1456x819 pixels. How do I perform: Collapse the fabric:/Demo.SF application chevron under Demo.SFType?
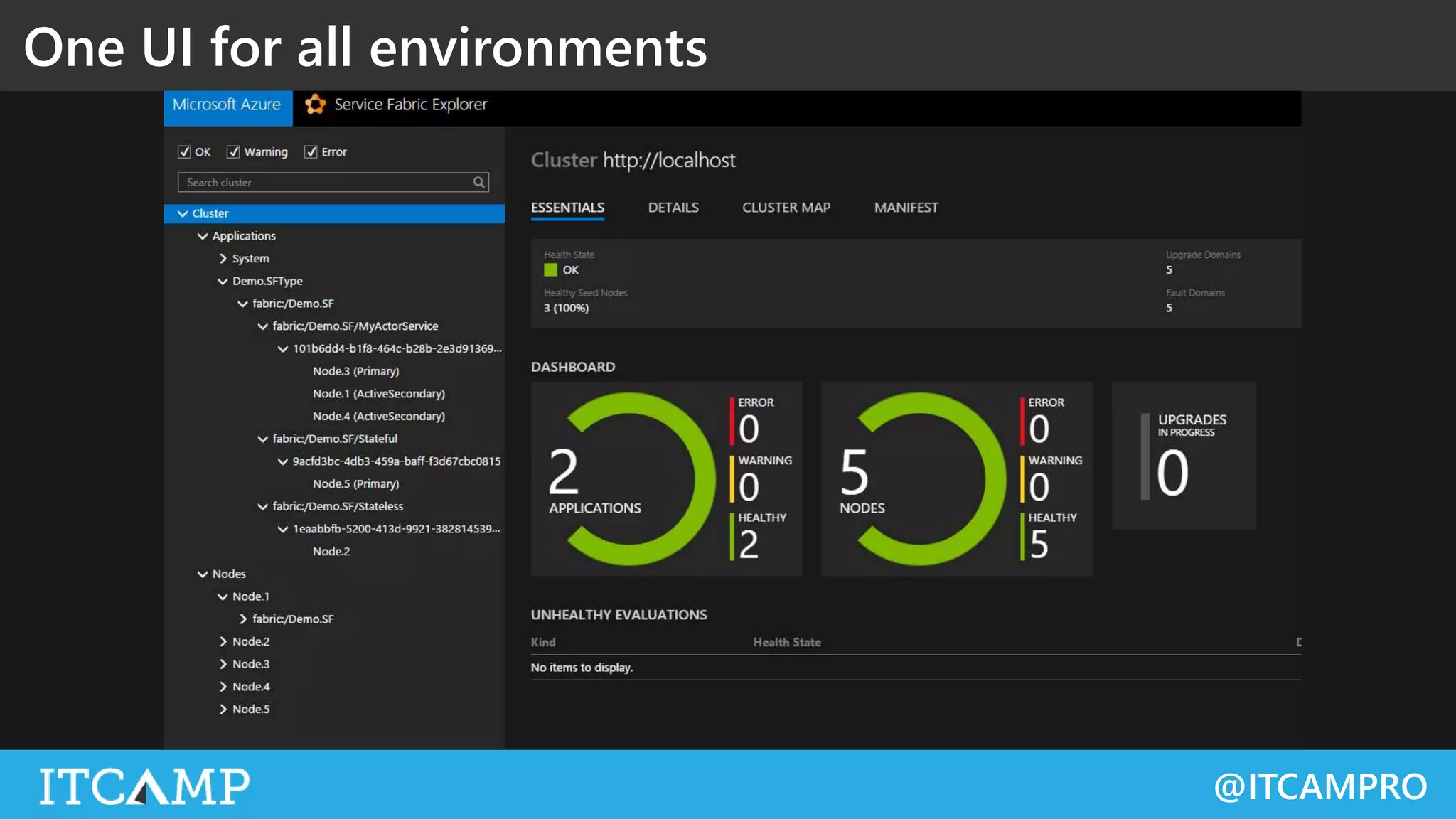242,304
